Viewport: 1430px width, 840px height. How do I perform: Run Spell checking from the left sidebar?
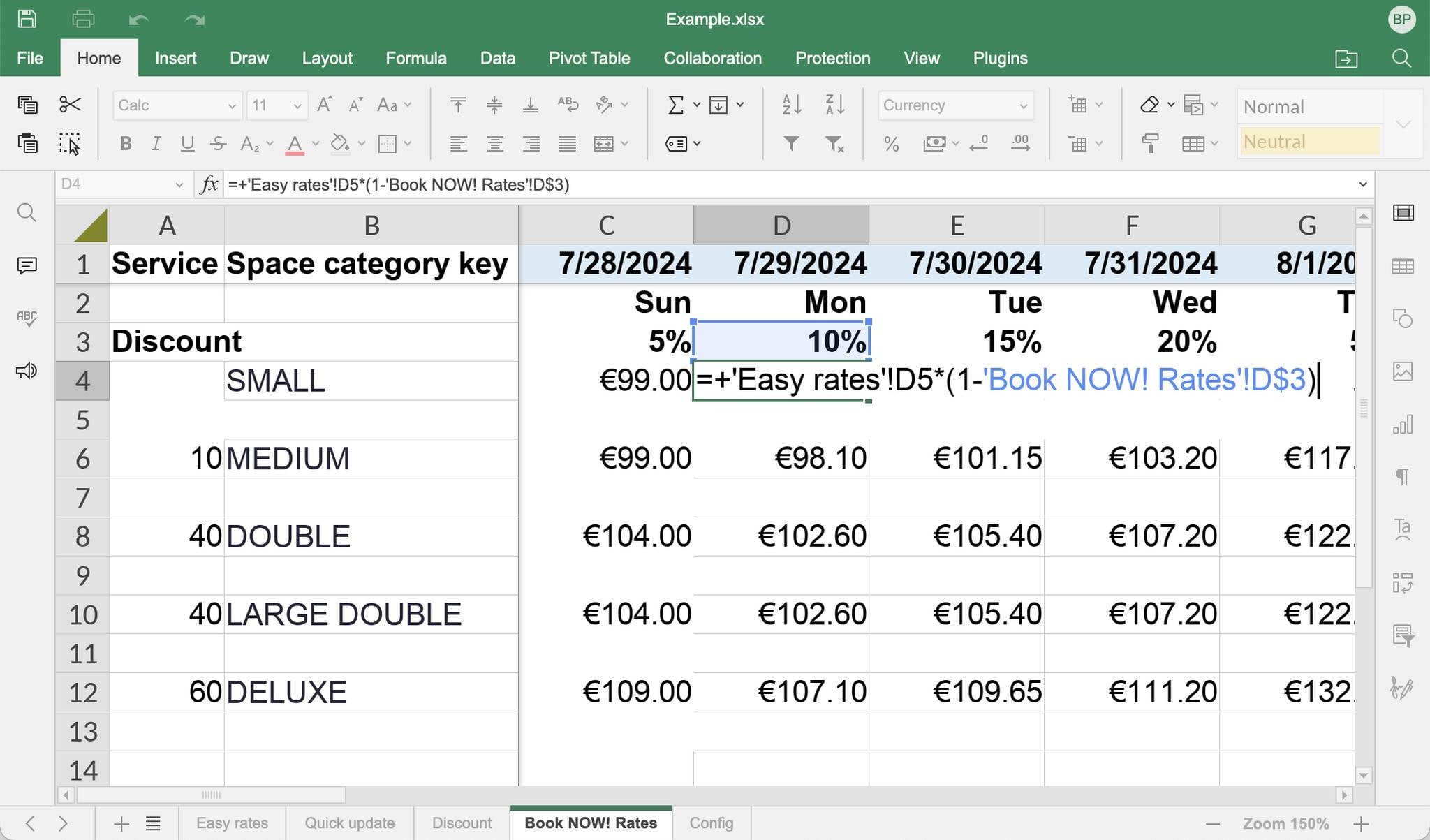pos(27,318)
